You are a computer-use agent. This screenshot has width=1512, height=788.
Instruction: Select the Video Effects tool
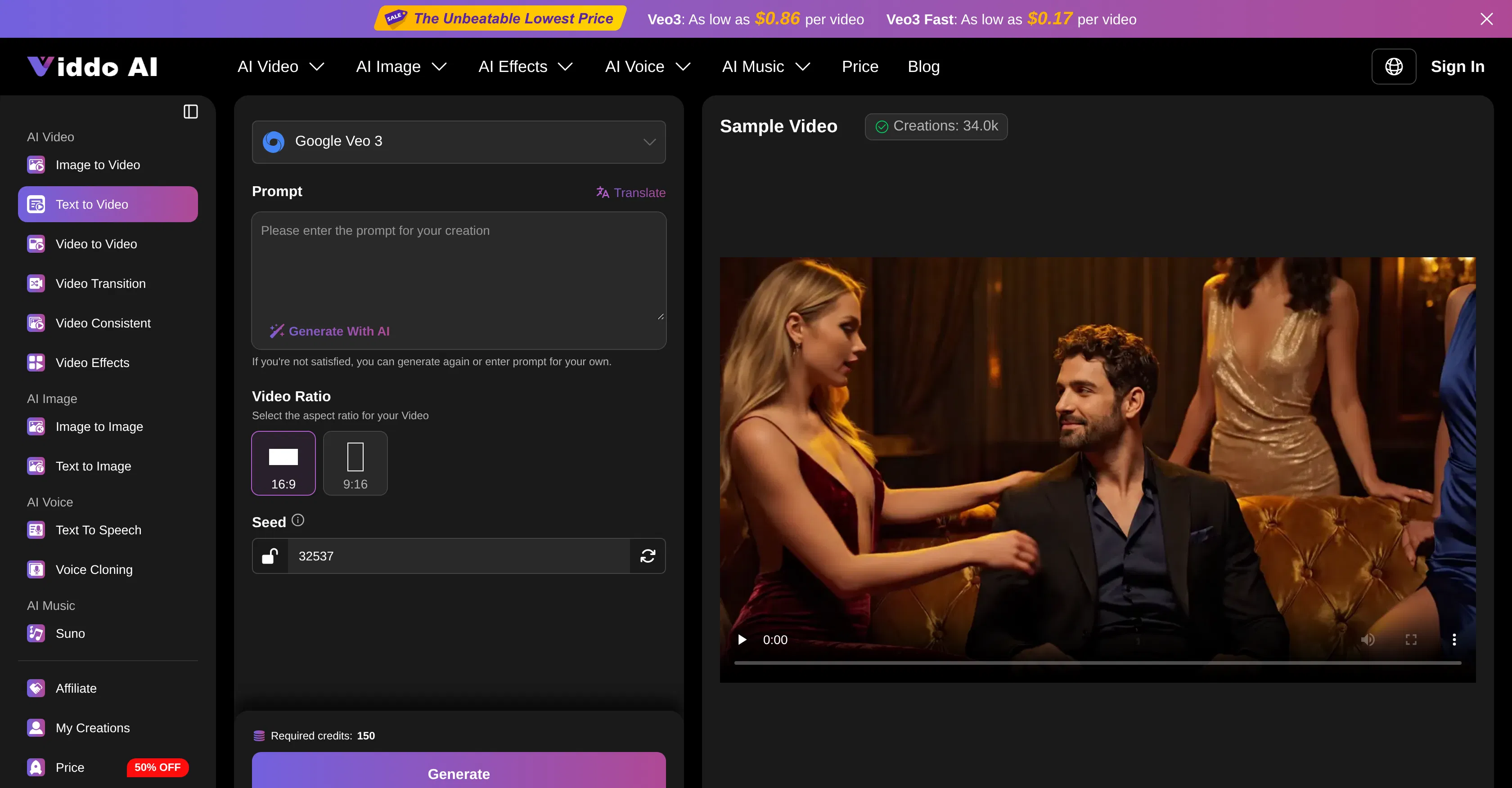coord(92,363)
